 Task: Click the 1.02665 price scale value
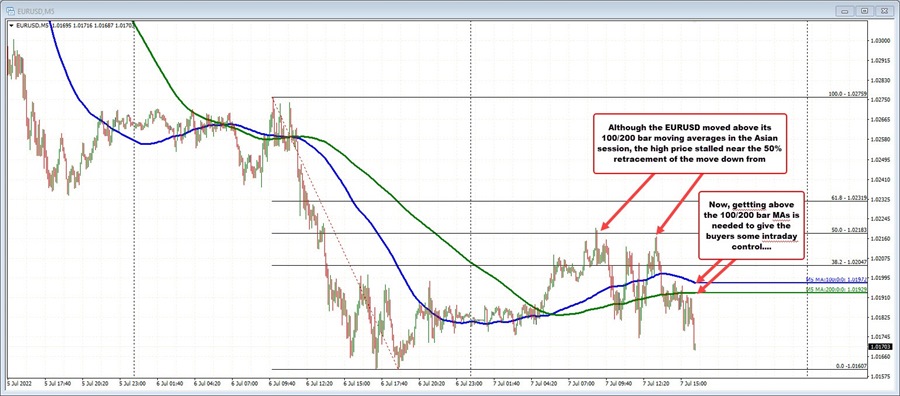[x=880, y=120]
